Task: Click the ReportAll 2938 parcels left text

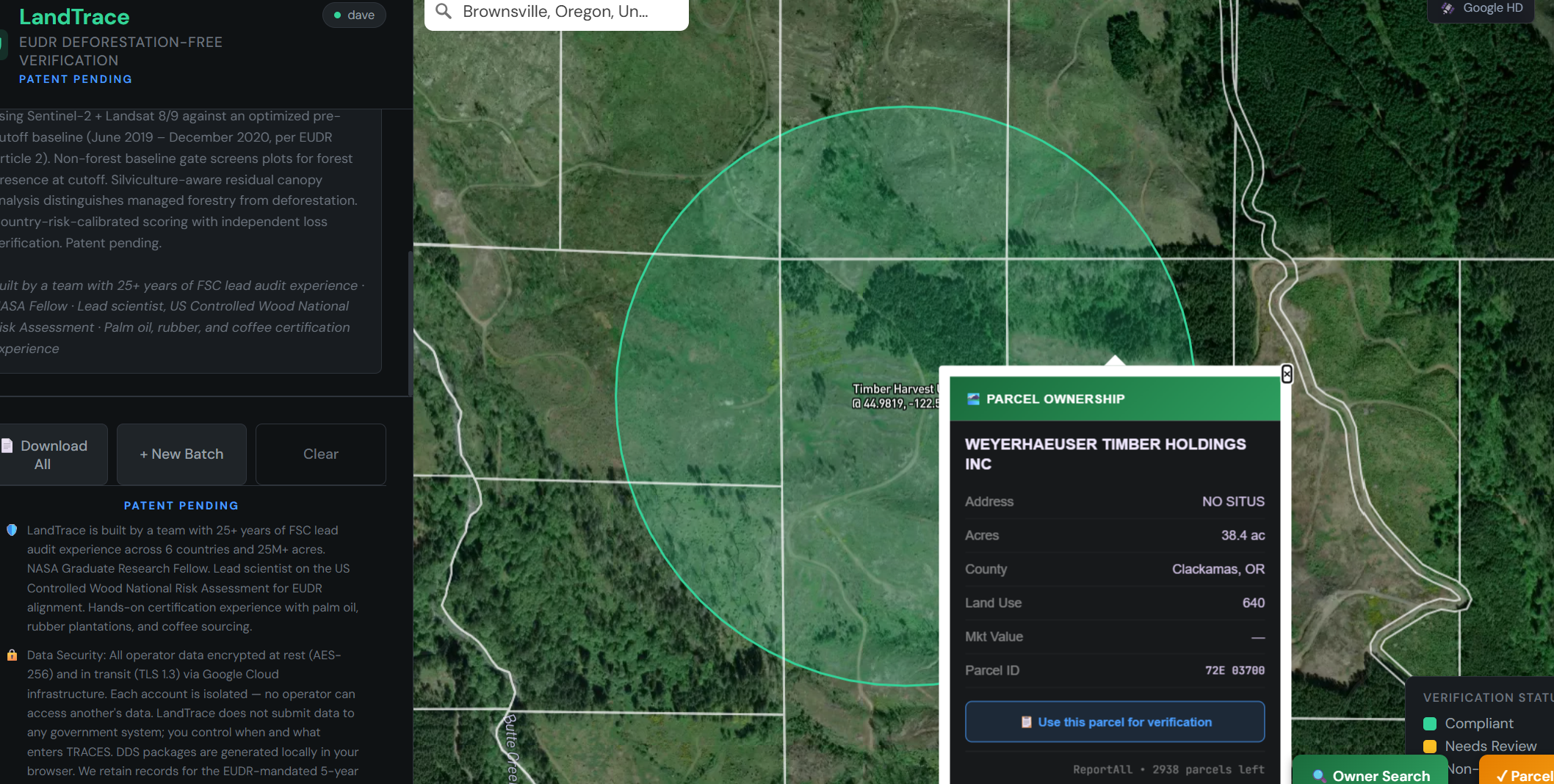Action: (x=1168, y=769)
